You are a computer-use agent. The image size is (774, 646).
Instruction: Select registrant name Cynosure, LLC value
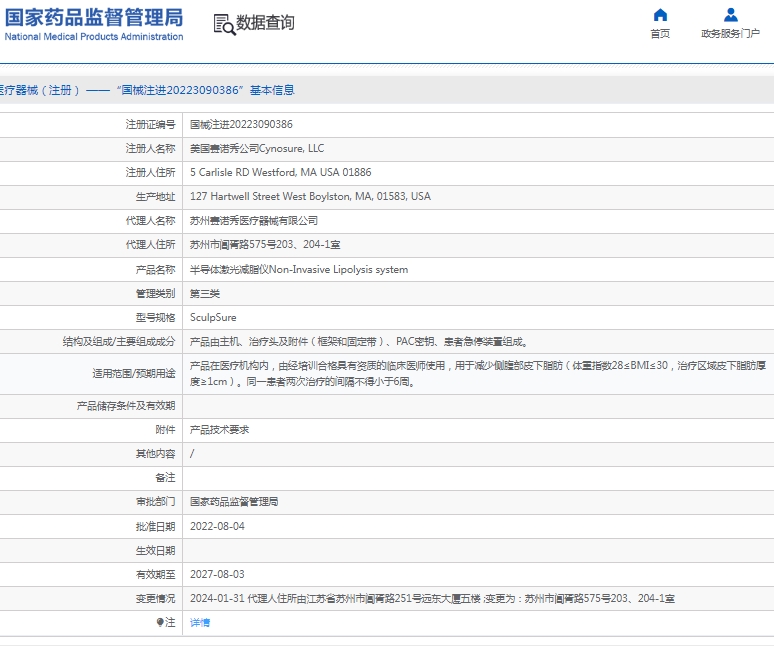click(x=257, y=148)
